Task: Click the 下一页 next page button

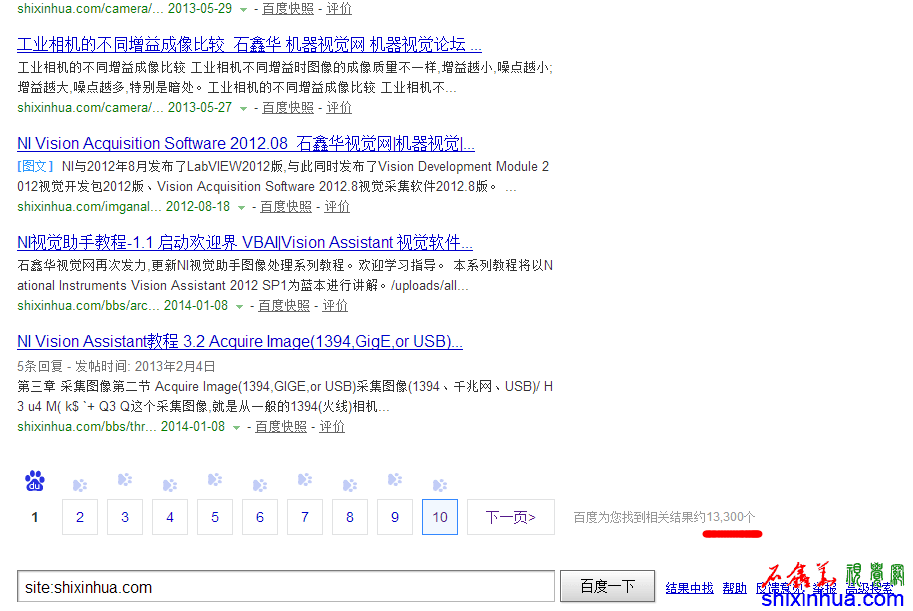Action: click(510, 517)
